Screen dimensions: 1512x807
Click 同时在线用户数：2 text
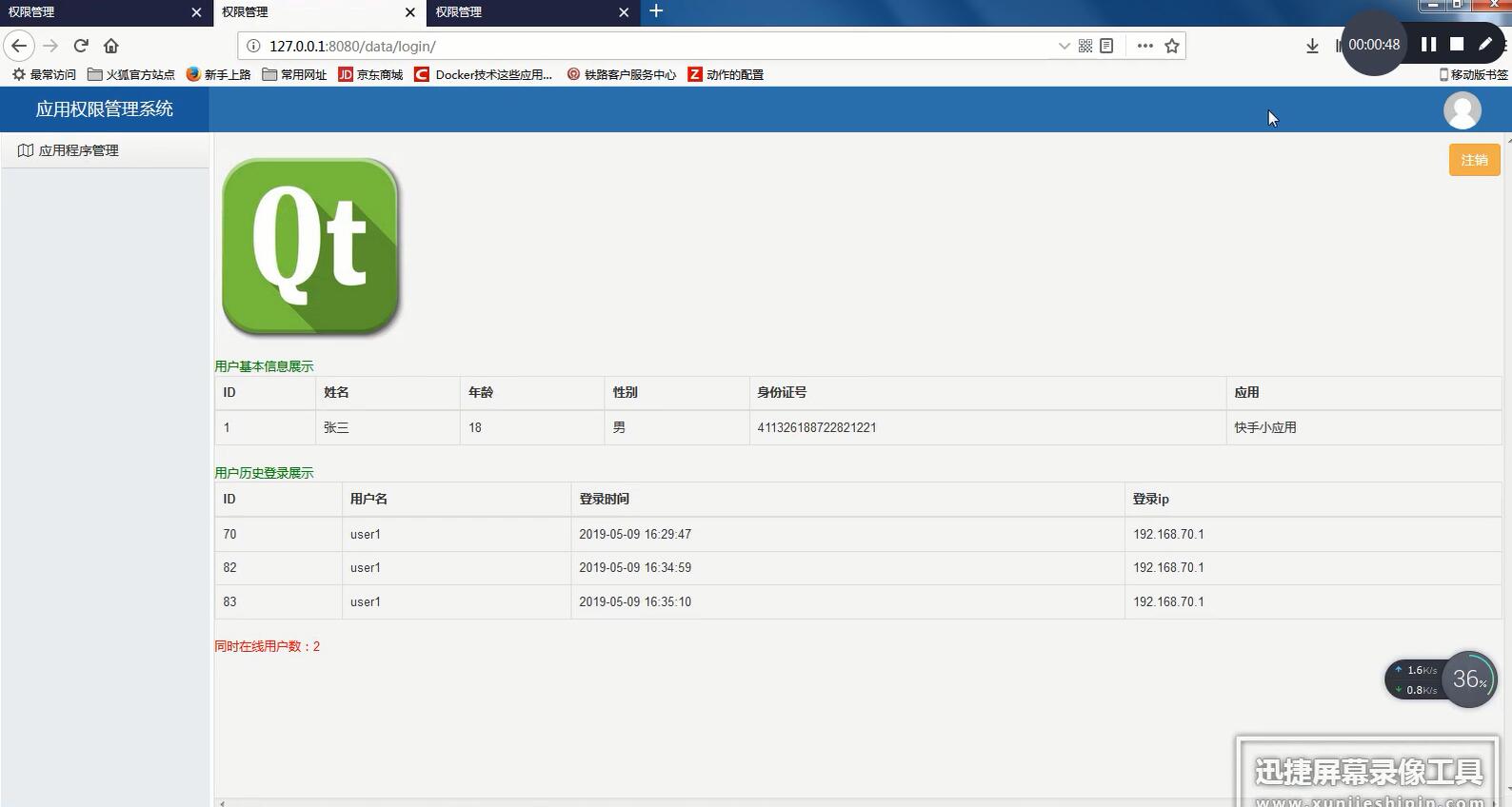[x=268, y=646]
